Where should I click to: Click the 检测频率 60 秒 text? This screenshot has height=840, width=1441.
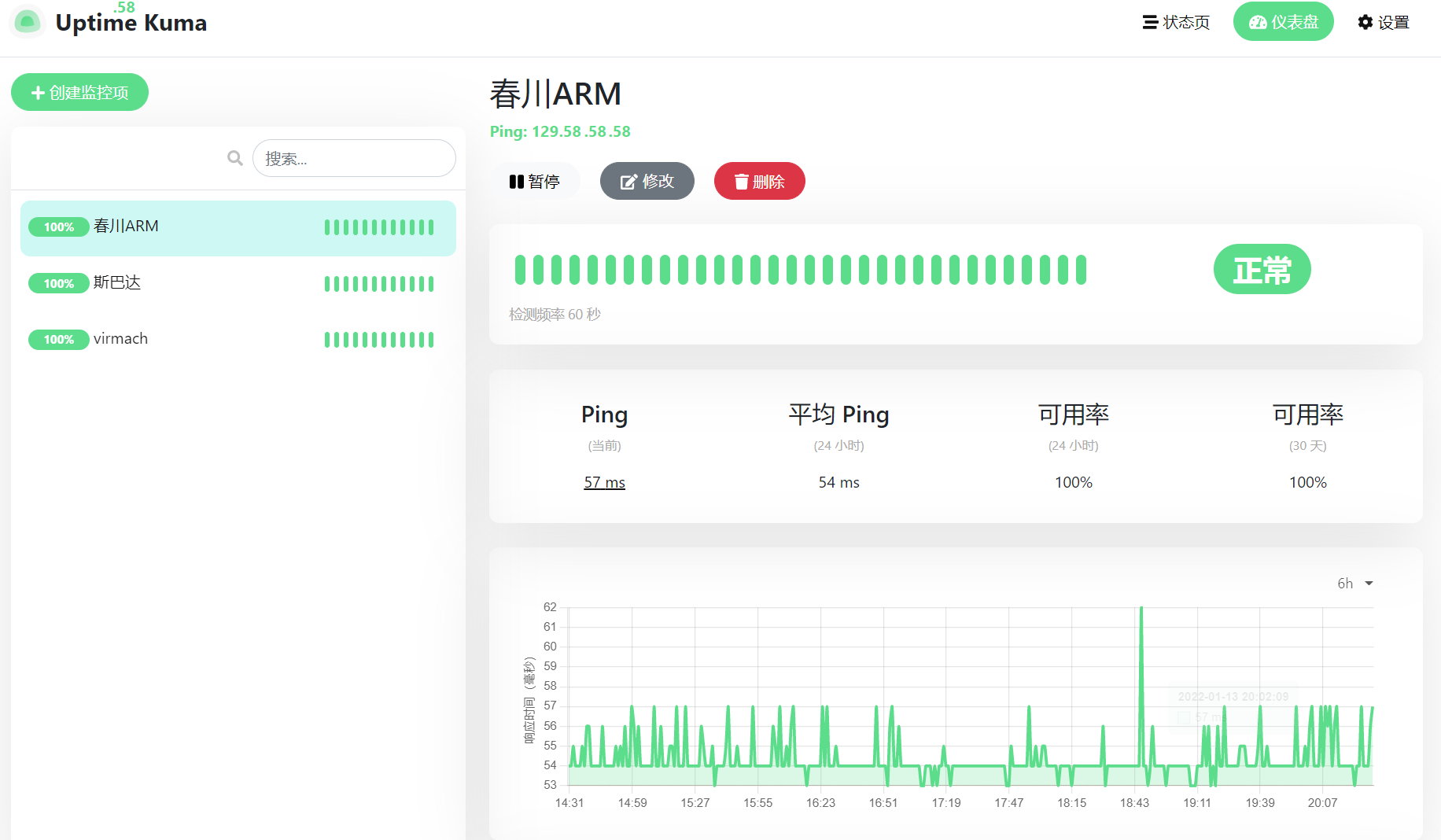tap(555, 315)
